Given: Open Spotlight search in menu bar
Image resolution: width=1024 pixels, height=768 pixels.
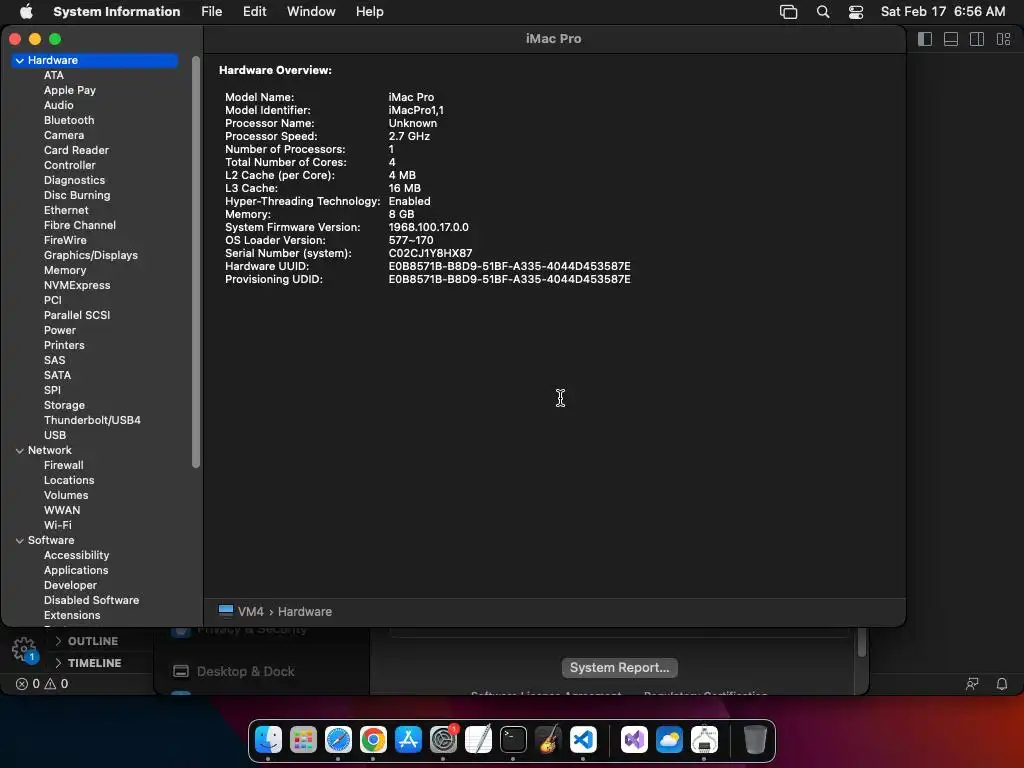Looking at the screenshot, I should click(x=823, y=12).
